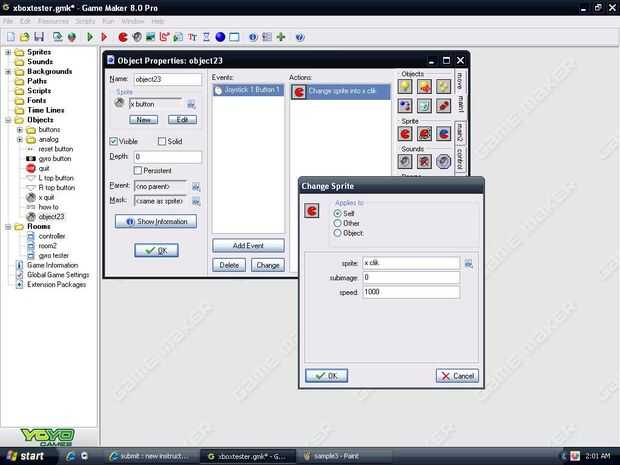Confirm Change Sprite dialog with OK

point(326,376)
